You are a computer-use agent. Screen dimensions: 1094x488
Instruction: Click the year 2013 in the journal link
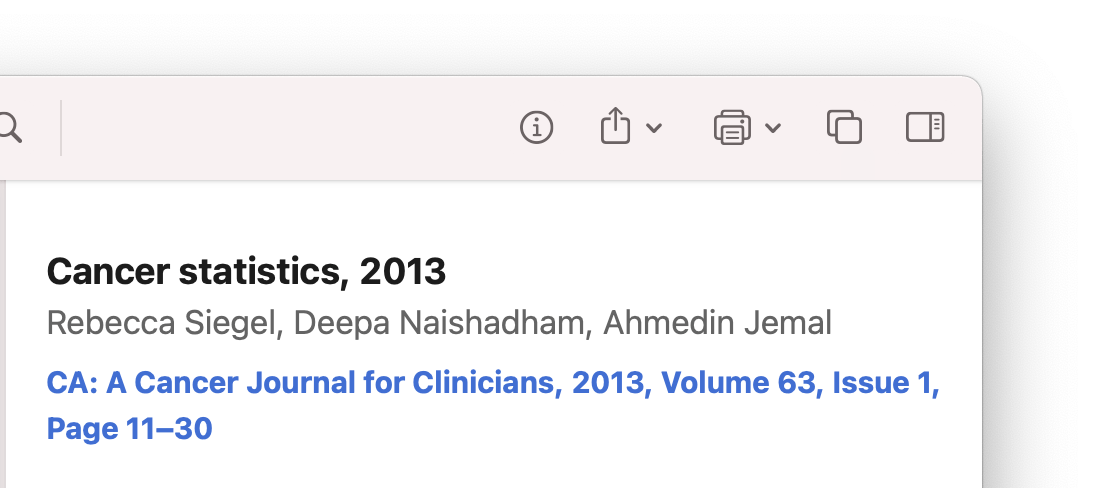[x=608, y=383]
